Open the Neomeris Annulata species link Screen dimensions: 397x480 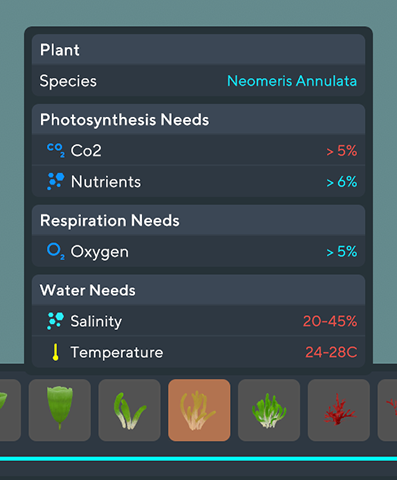click(292, 81)
